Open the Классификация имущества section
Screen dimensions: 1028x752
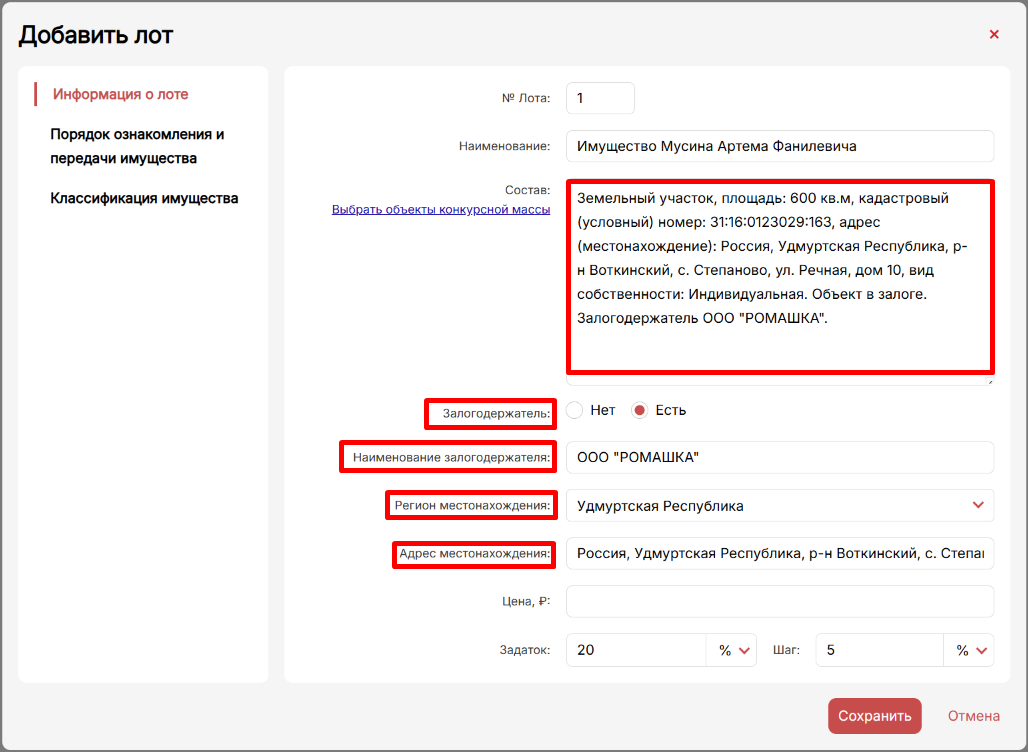click(144, 198)
